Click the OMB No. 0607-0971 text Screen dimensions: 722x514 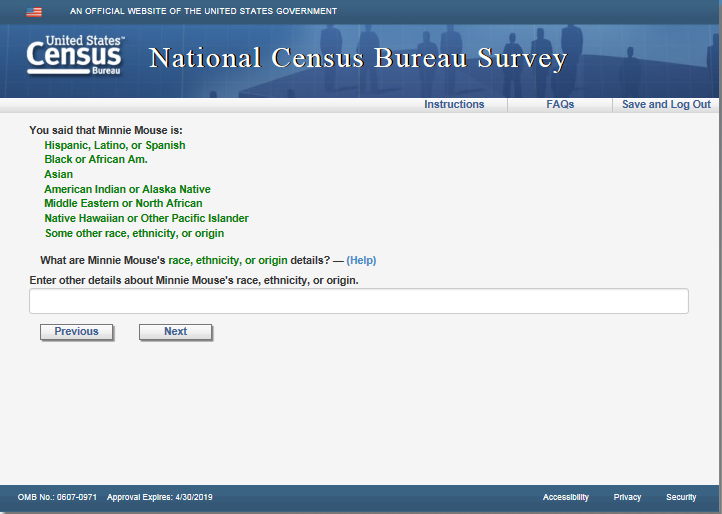click(57, 497)
